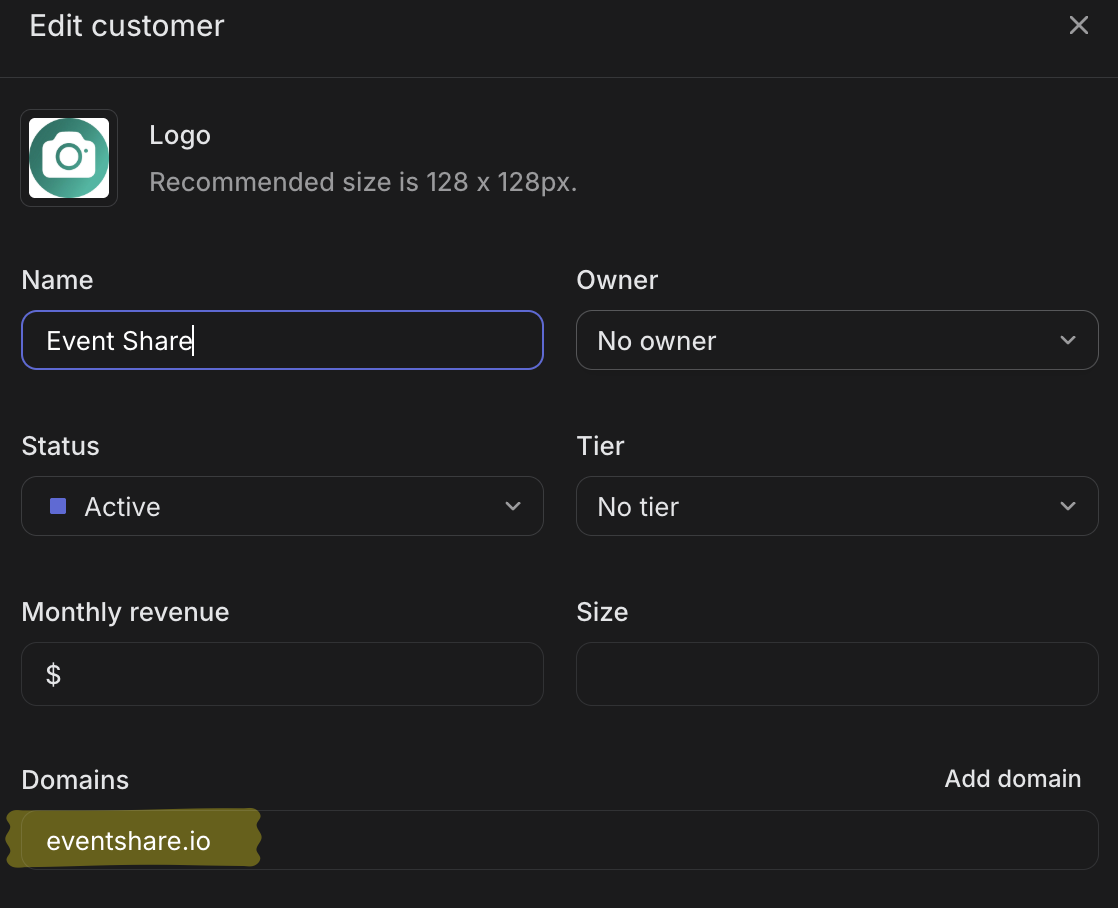Click the Add domain button
1118x908 pixels.
point(1012,779)
